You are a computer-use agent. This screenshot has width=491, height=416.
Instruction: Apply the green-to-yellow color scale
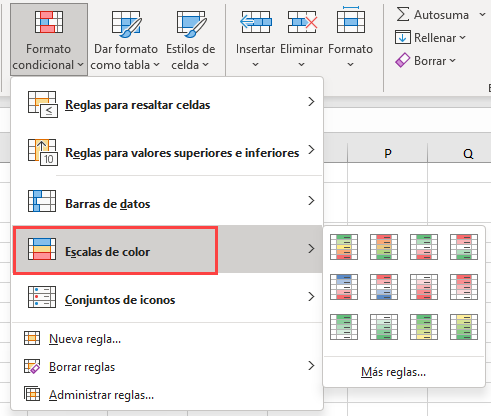[424, 327]
